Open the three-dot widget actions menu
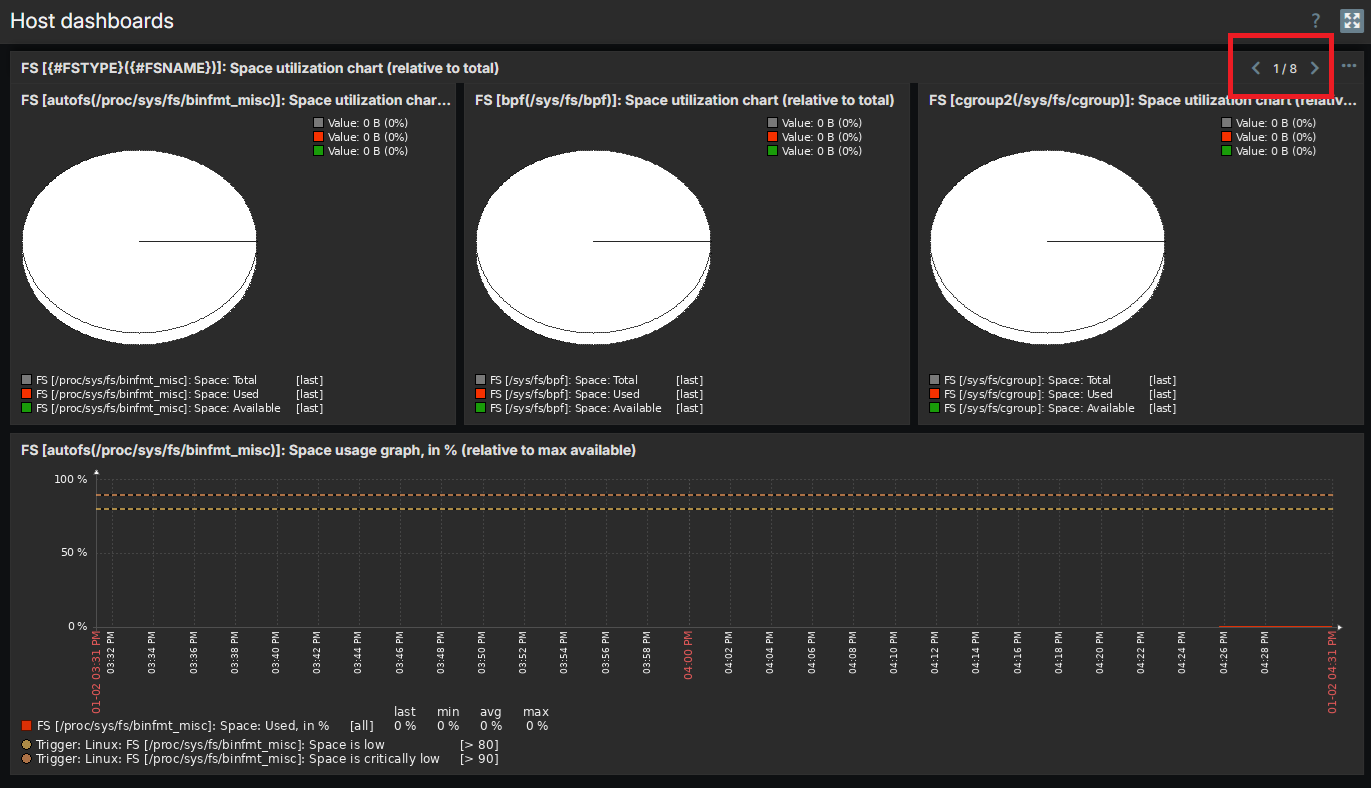 1349,66
